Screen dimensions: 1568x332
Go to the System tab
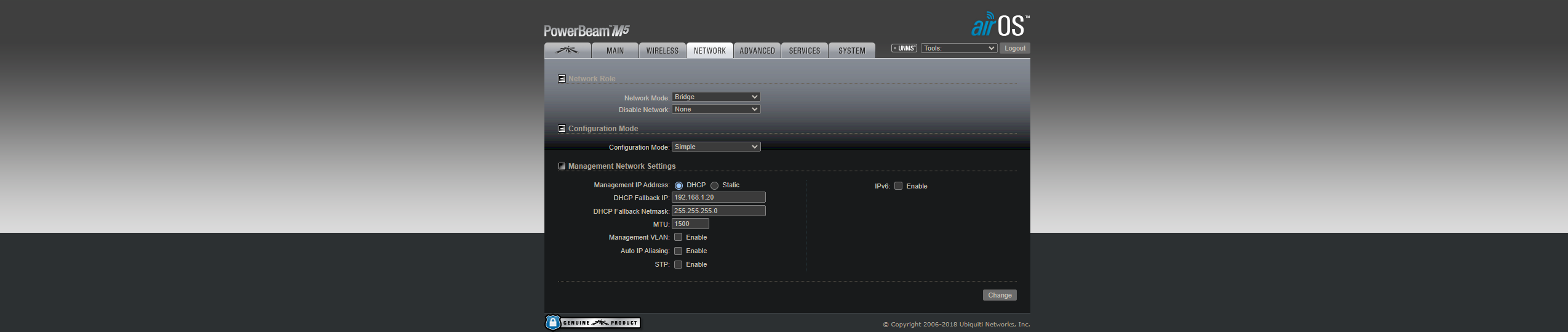851,51
